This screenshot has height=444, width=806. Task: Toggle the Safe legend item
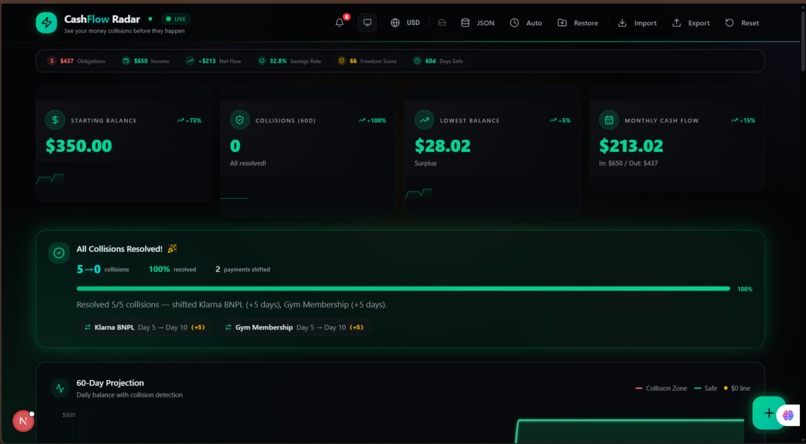[705, 388]
